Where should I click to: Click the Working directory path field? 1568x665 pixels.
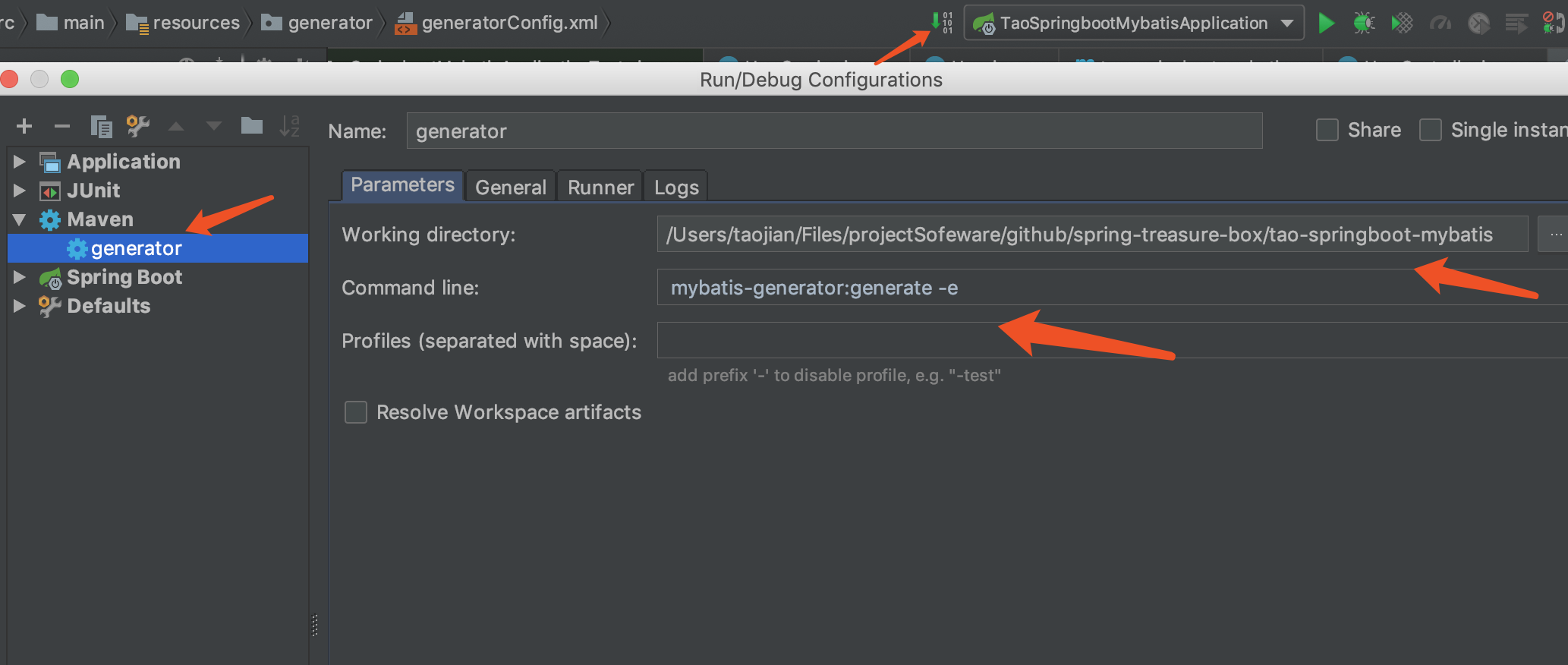point(1092,235)
